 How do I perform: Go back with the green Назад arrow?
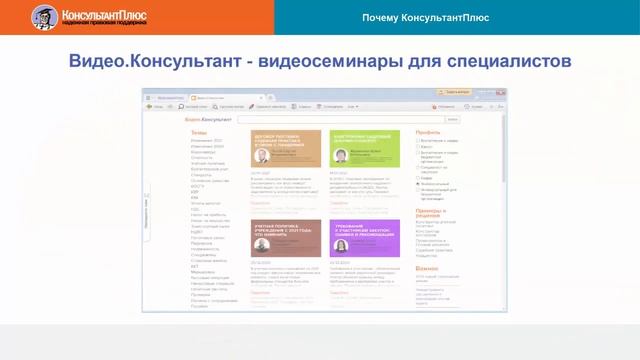[155, 107]
